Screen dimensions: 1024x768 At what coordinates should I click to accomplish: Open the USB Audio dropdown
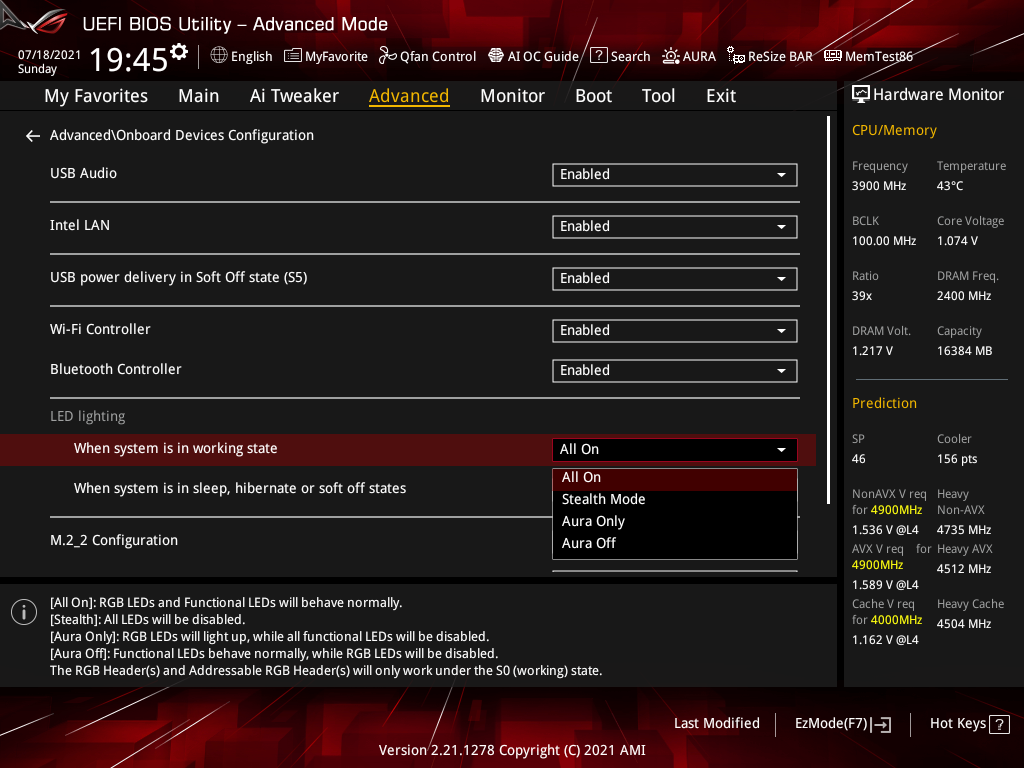[674, 174]
